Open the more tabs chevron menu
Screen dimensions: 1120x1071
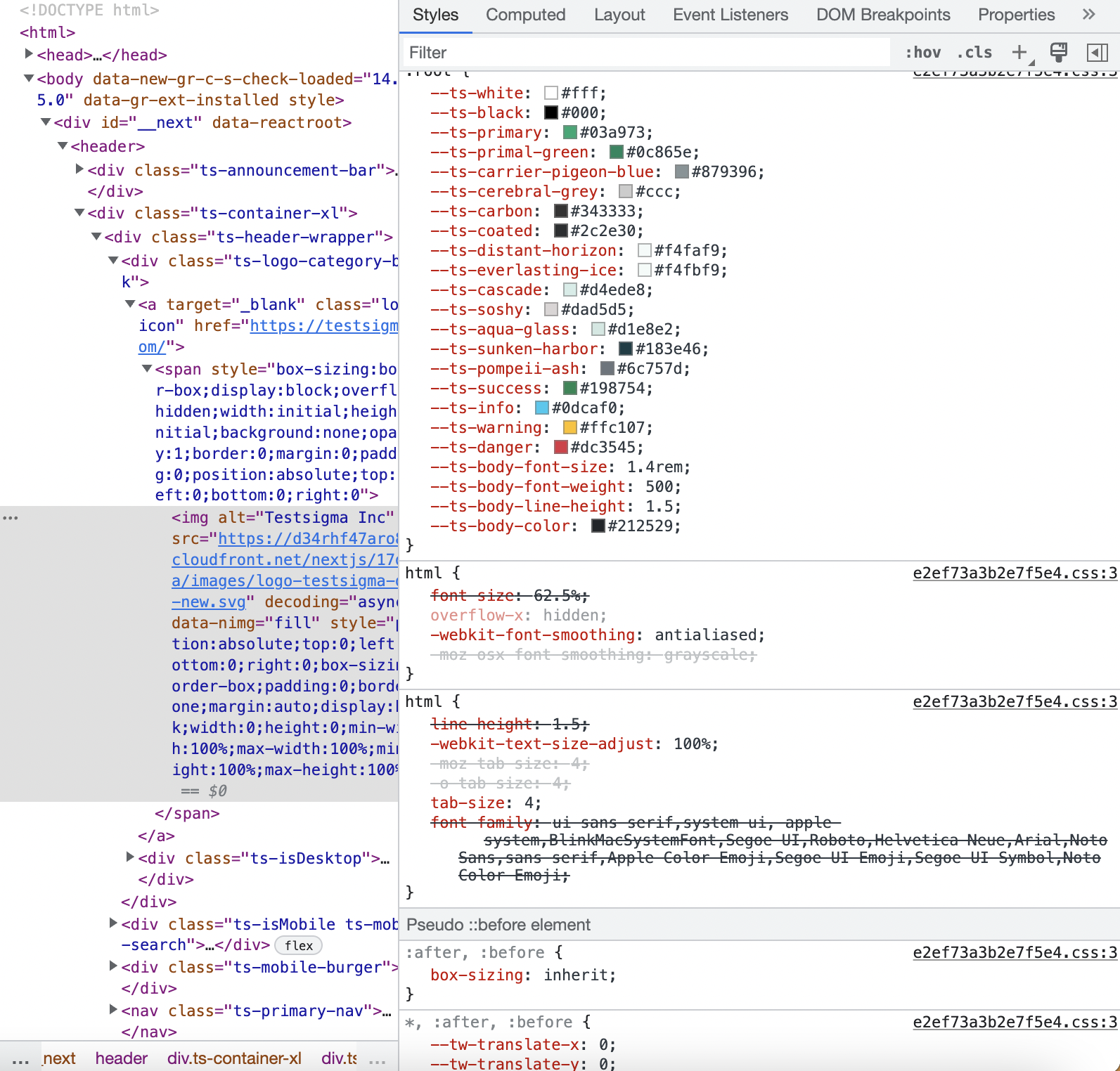1089,15
